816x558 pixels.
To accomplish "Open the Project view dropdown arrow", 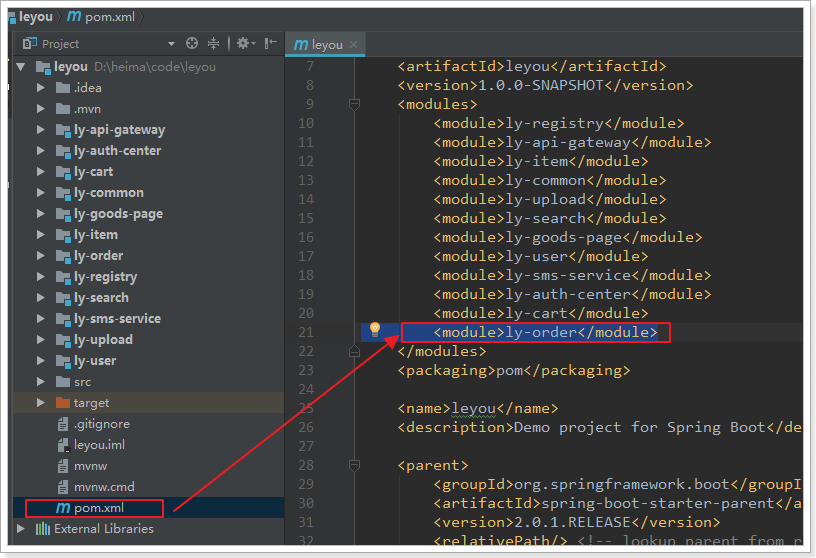I will click(x=171, y=44).
